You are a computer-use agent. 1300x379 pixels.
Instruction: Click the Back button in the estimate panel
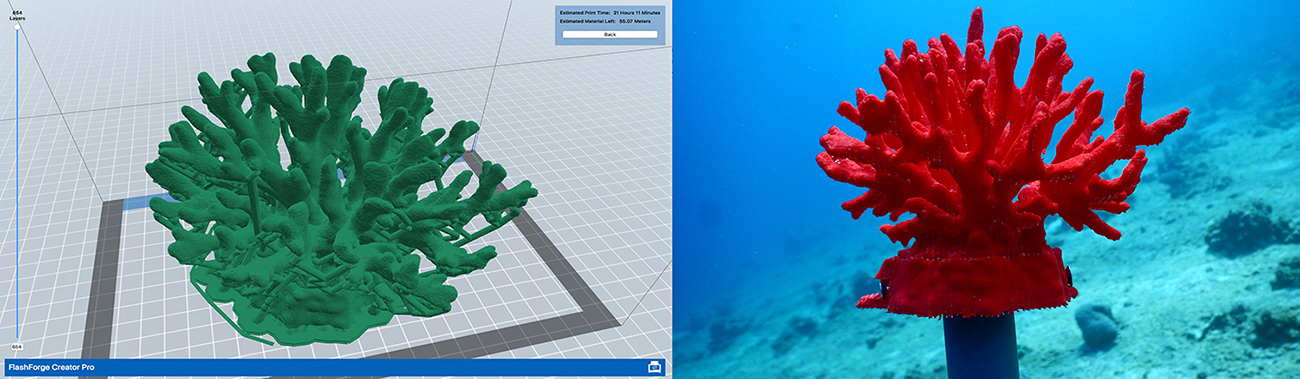point(610,34)
